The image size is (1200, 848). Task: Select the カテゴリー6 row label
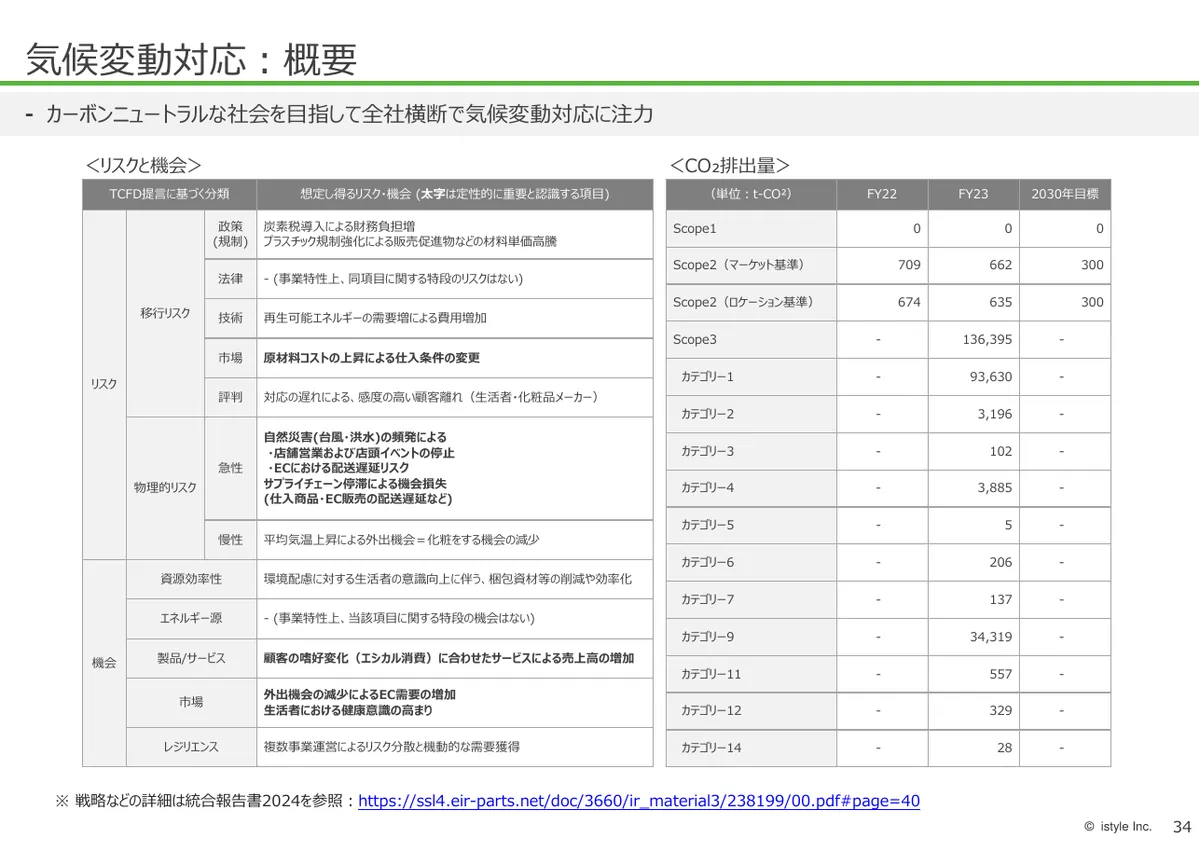pyautogui.click(x=707, y=562)
